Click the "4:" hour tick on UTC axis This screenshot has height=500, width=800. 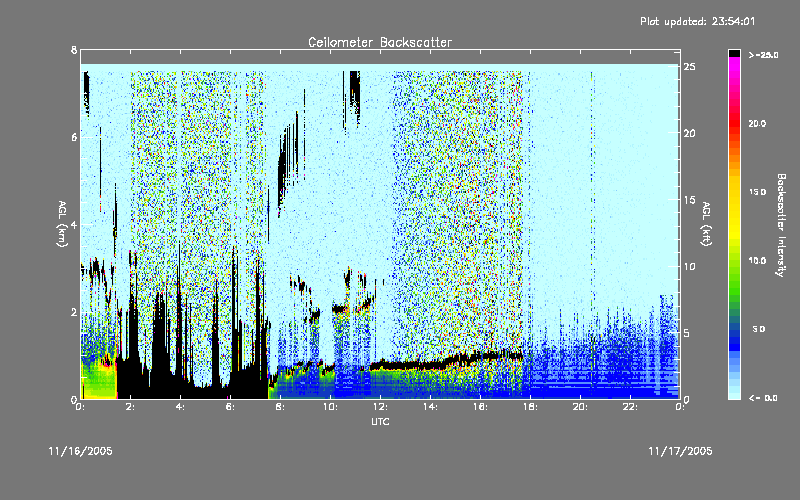coord(181,407)
